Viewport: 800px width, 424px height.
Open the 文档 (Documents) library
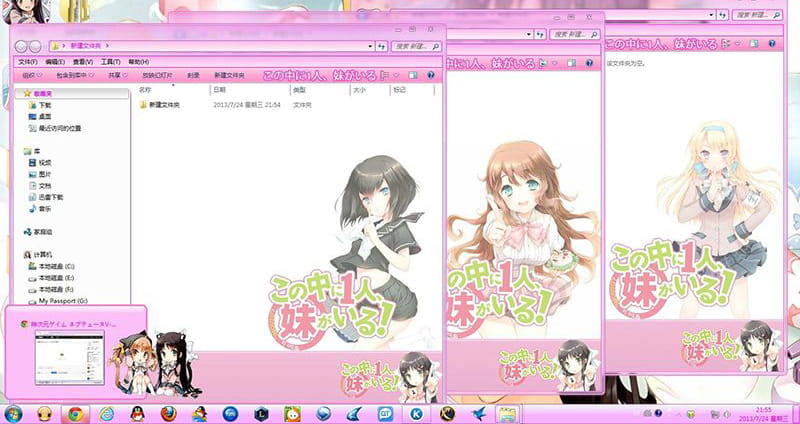[44, 186]
